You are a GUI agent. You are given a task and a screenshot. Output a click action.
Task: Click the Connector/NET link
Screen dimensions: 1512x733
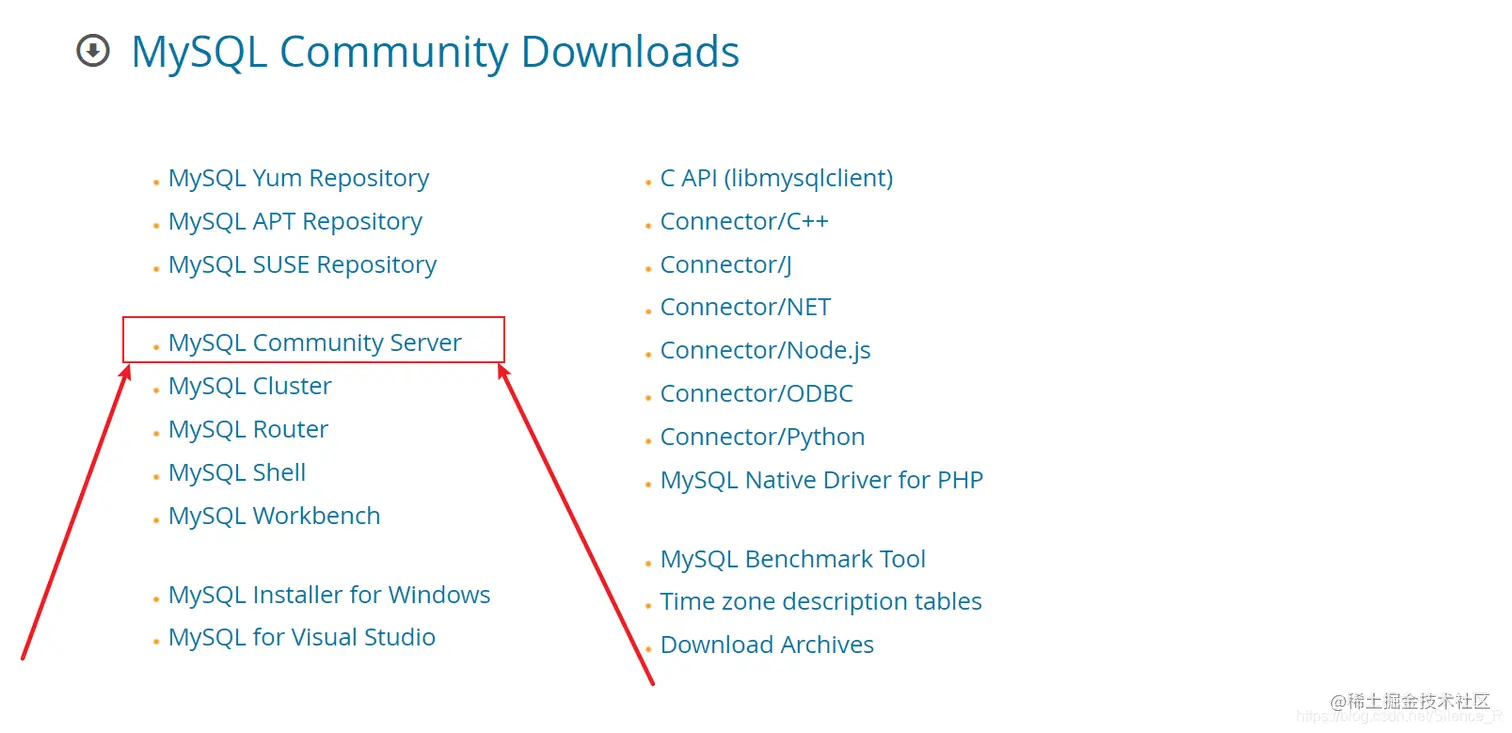[745, 307]
